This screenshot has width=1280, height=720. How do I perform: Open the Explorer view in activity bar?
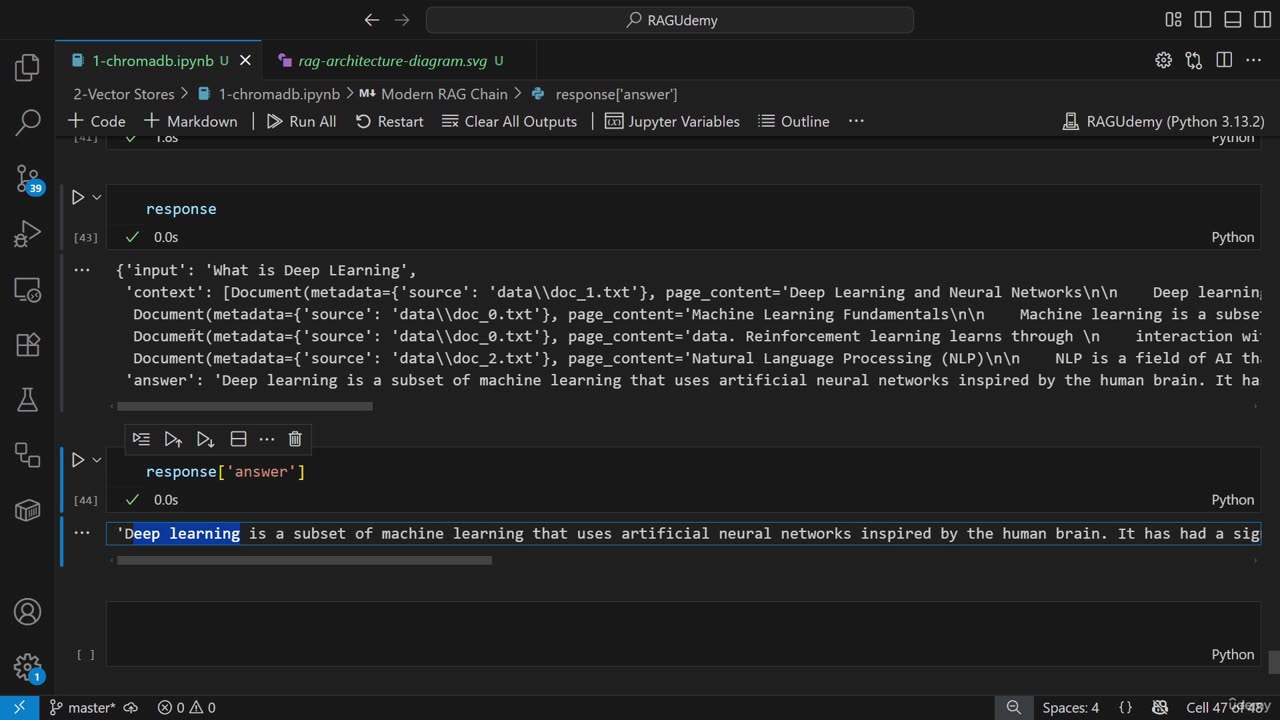click(28, 68)
